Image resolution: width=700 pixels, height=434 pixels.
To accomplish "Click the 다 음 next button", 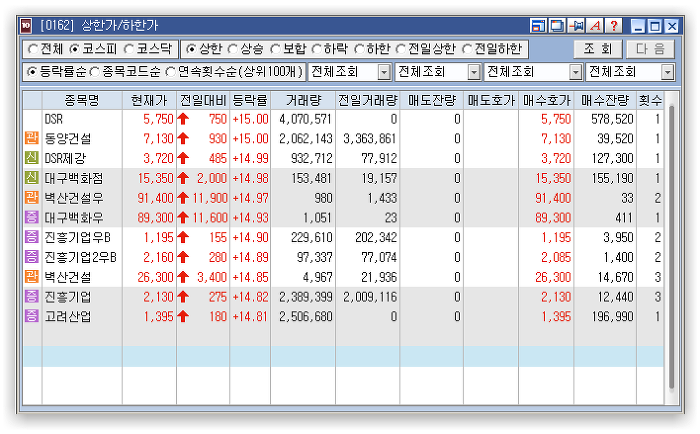I will pos(650,49).
